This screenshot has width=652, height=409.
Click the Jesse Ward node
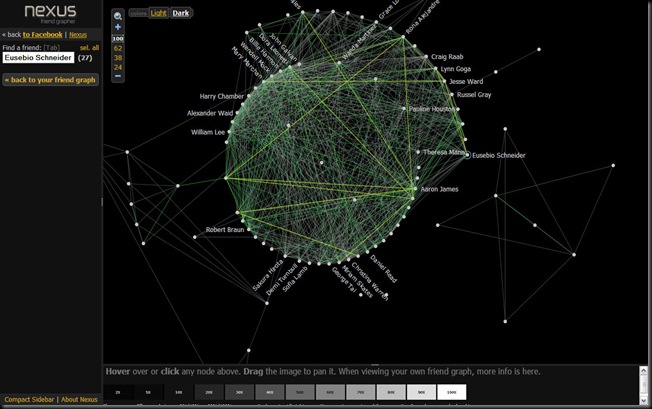point(445,81)
